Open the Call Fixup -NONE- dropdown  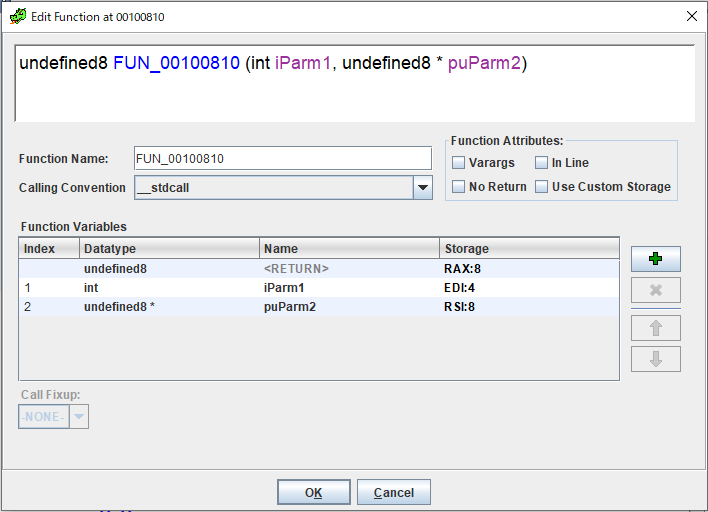point(53,416)
